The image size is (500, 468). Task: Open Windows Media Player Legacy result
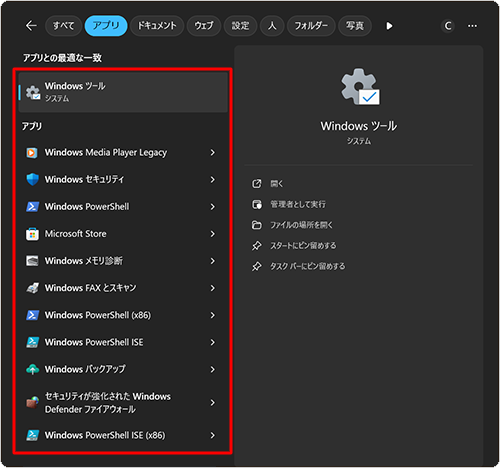(x=106, y=153)
